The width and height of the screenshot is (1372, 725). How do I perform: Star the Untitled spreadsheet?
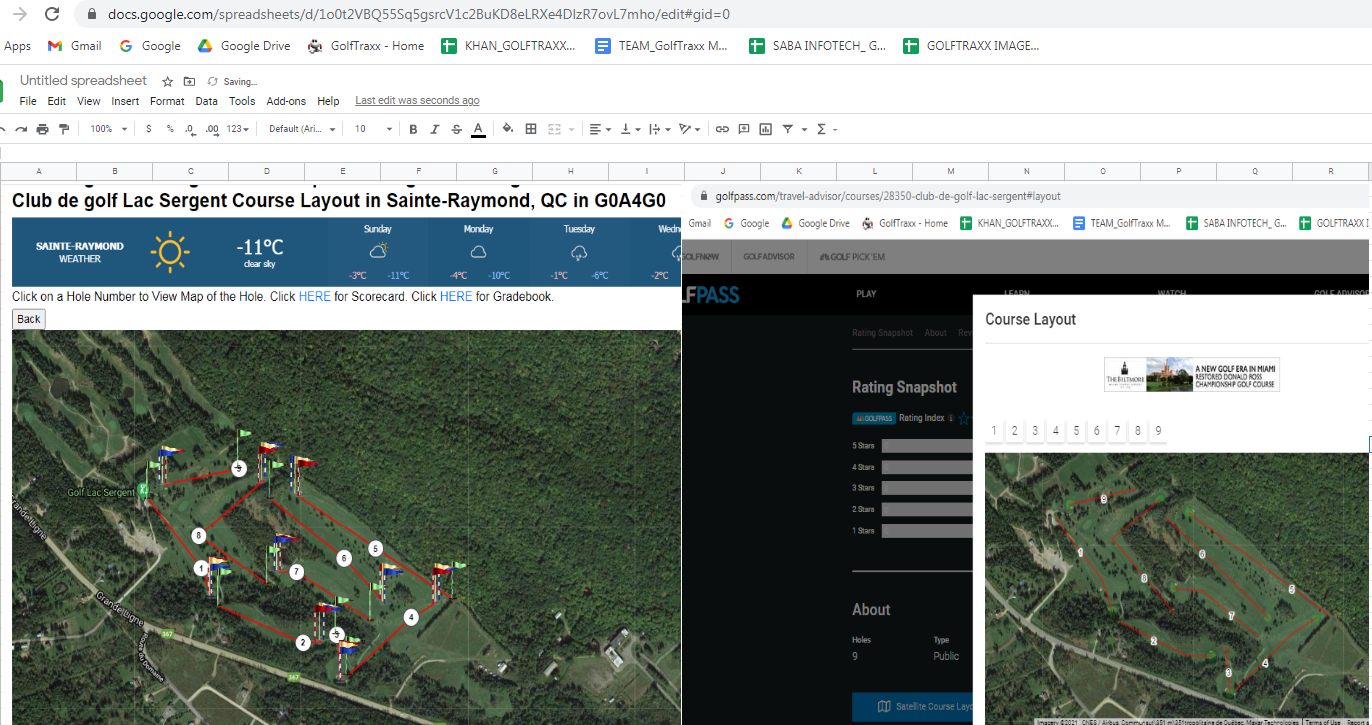167,81
